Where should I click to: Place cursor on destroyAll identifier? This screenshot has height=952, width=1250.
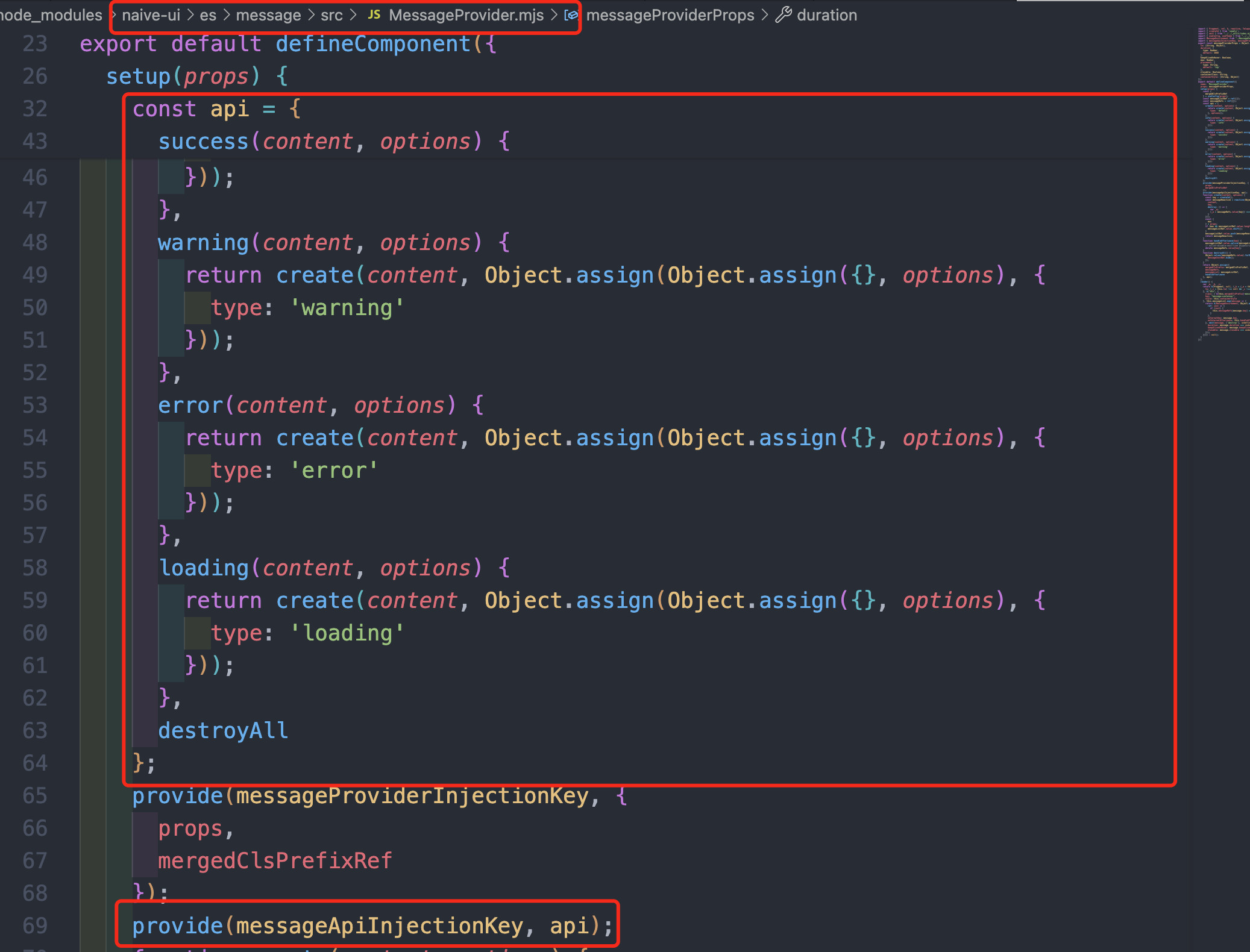pyautogui.click(x=223, y=731)
